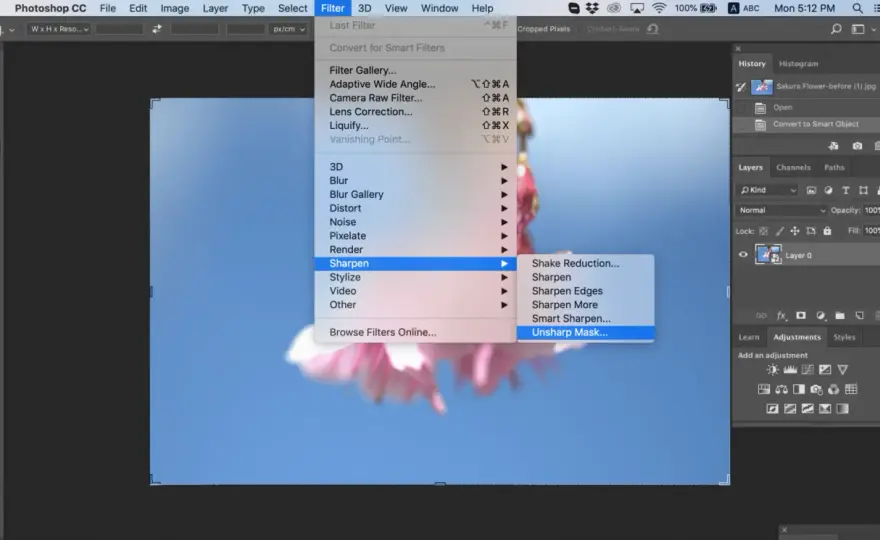Add a Color Balance adjustment
Viewport: 880px width, 540px height.
pyautogui.click(x=781, y=389)
